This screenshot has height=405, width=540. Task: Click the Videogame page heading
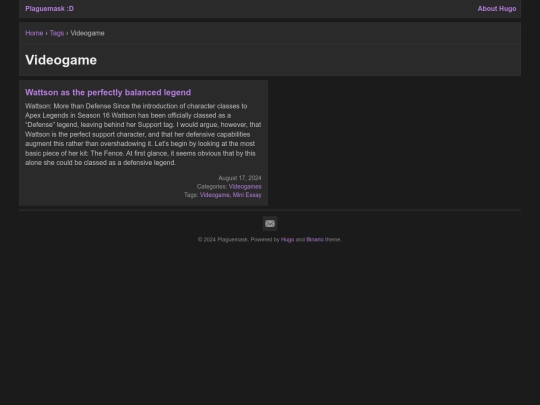[x=61, y=60]
